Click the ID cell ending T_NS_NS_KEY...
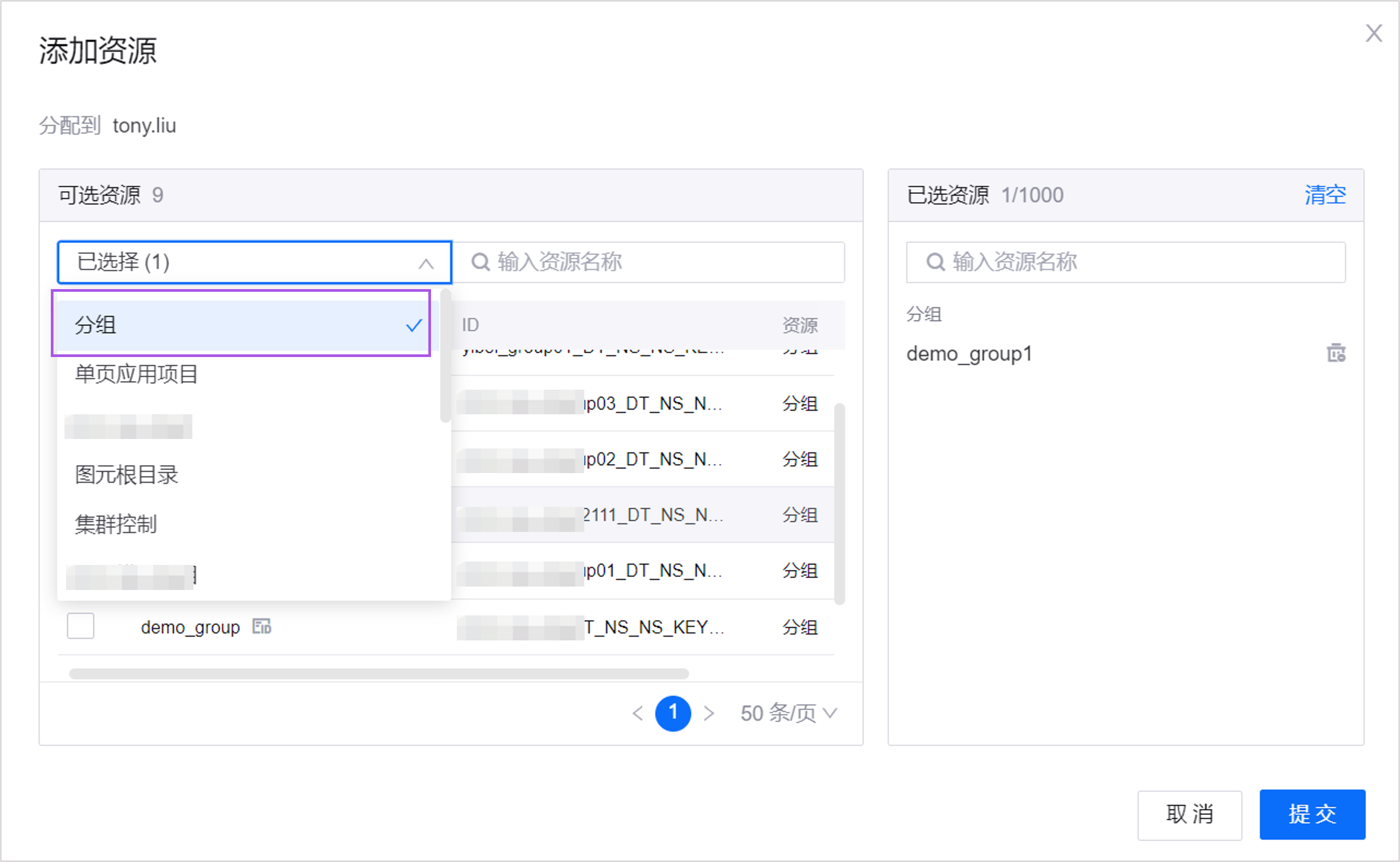The width and height of the screenshot is (1400, 862). (591, 627)
